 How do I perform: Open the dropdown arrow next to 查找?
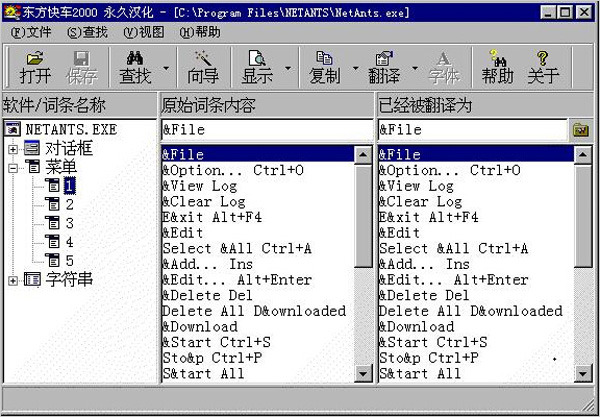click(165, 68)
